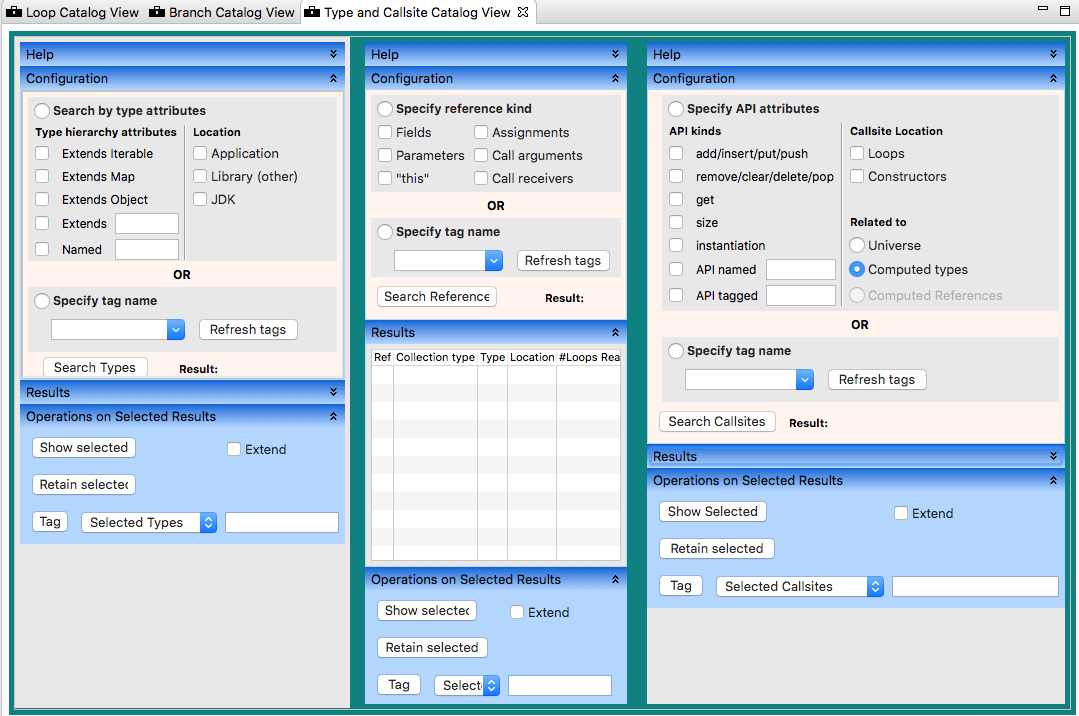The width and height of the screenshot is (1079, 716).
Task: Click the 'Named' type hierarchy text field
Action: 147,249
